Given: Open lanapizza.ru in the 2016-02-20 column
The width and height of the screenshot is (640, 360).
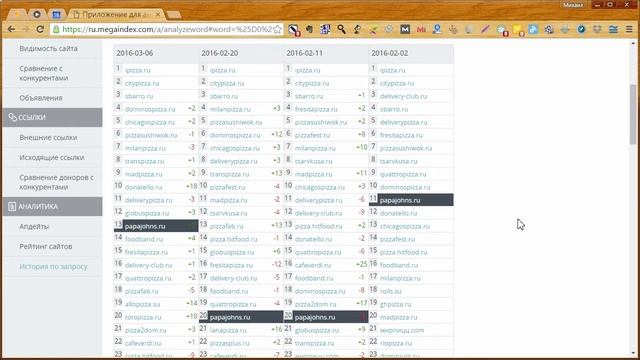Looking at the screenshot, I should 228,330.
